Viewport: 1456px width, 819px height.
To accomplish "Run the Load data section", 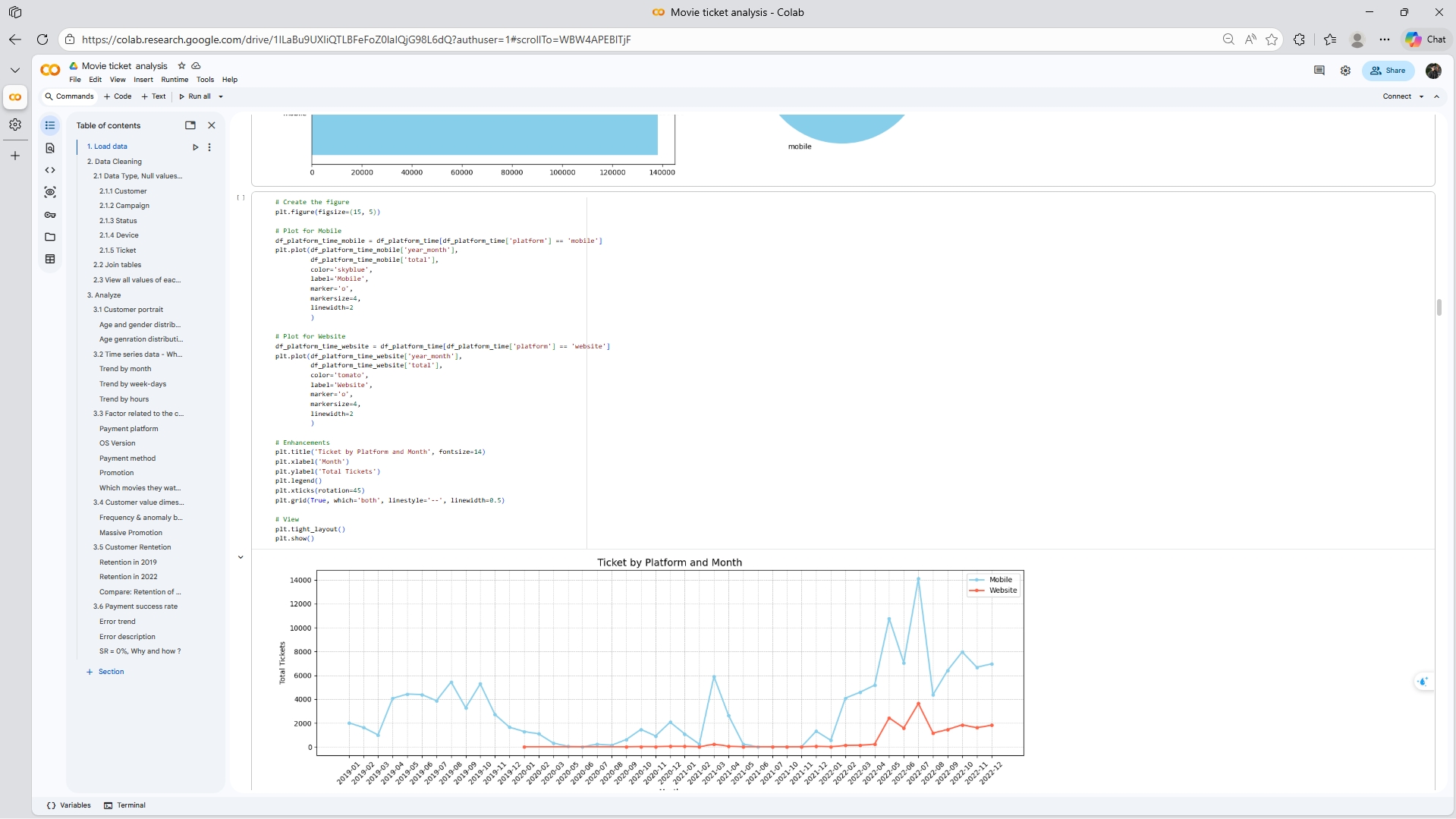I will click(x=195, y=147).
